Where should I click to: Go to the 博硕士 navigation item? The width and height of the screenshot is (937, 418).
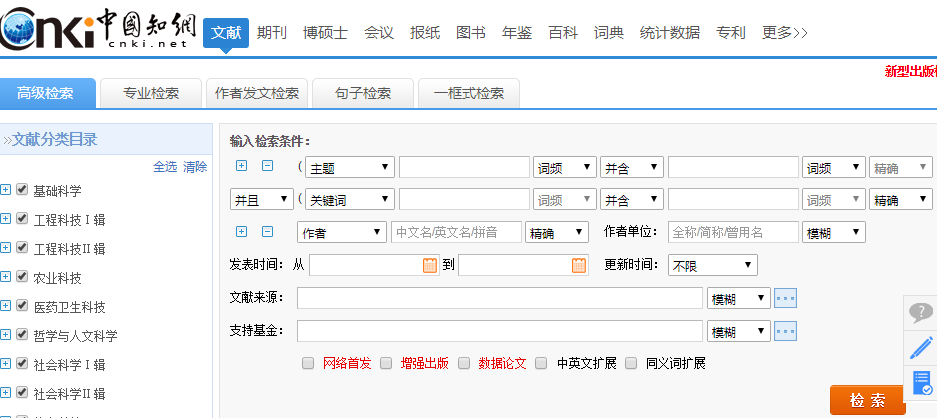(x=325, y=32)
